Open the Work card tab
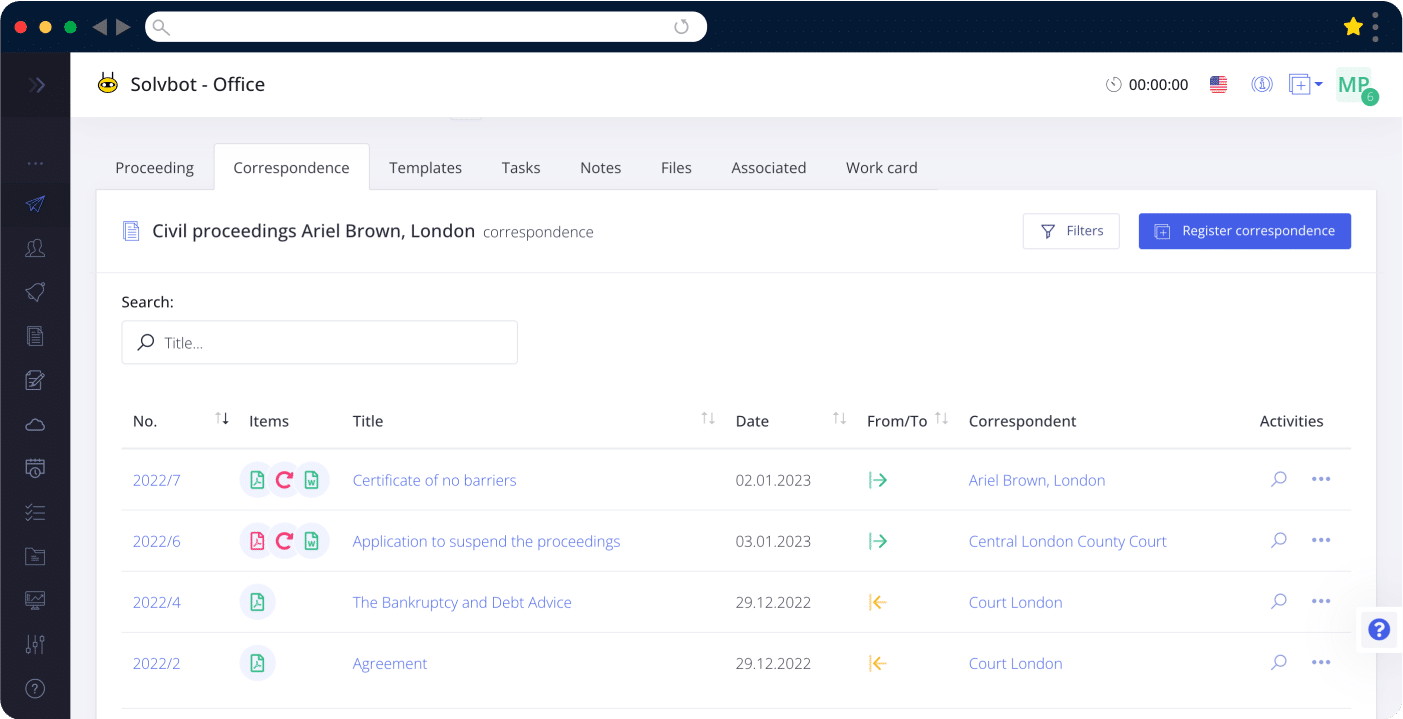Image resolution: width=1403 pixels, height=719 pixels. 881,168
